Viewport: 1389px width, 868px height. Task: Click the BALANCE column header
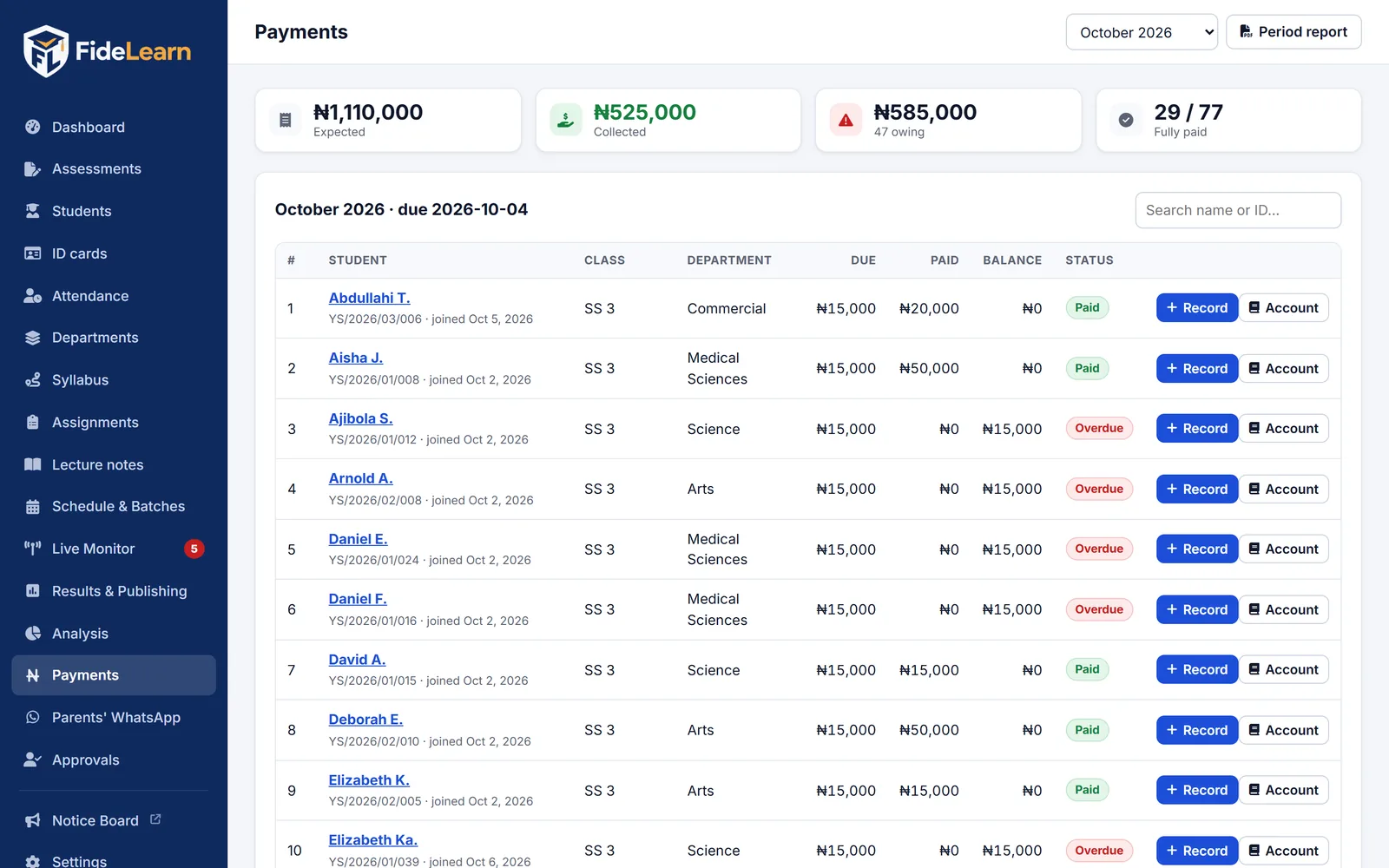[1012, 260]
